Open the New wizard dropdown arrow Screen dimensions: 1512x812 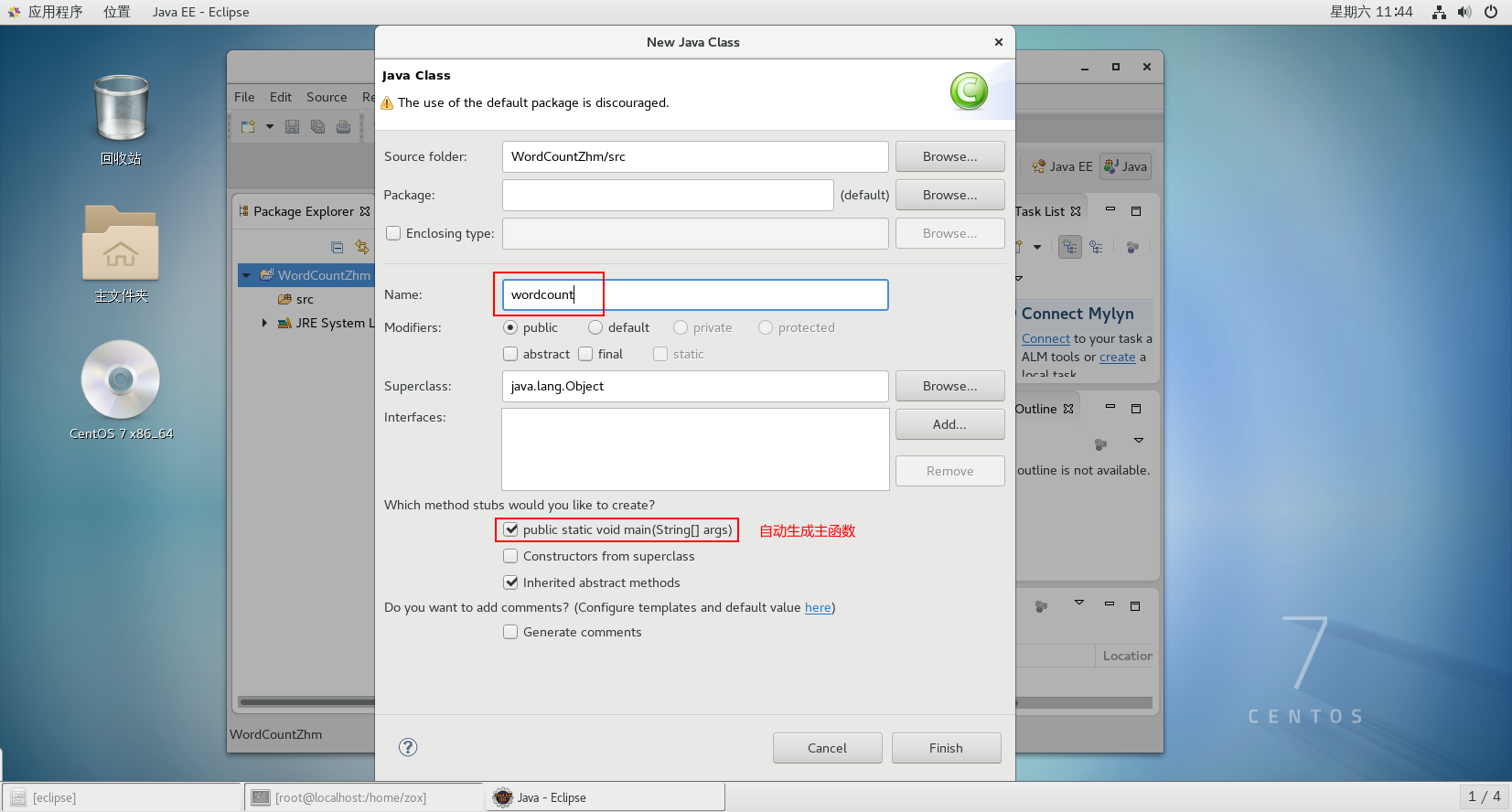point(270,127)
